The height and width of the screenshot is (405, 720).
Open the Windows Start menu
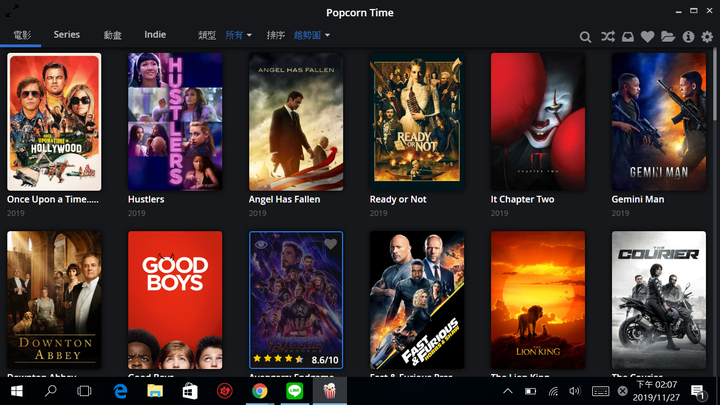pyautogui.click(x=17, y=391)
